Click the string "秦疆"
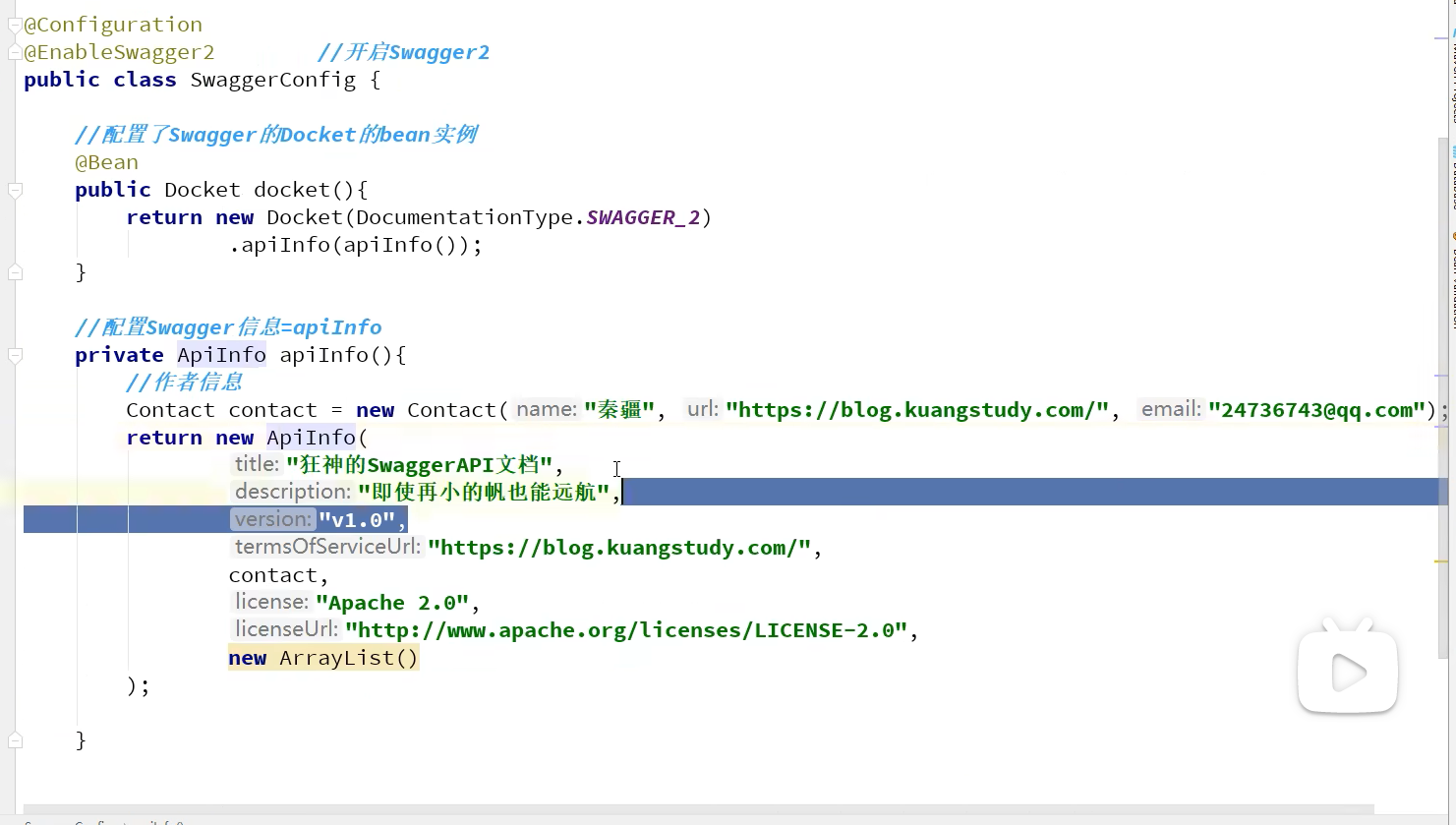This screenshot has height=825, width=1456. tap(619, 410)
